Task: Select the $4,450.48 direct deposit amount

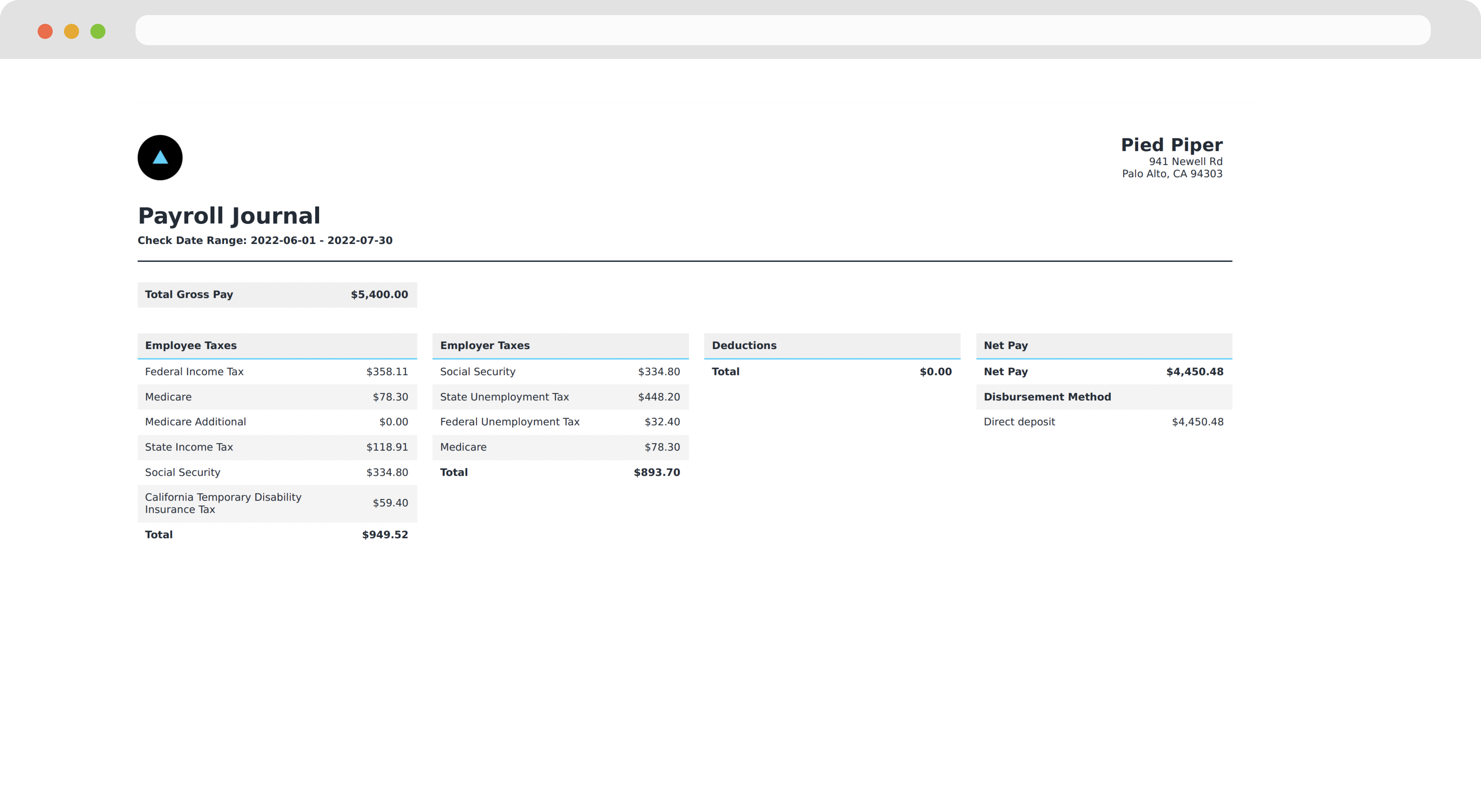Action: 1198,422
